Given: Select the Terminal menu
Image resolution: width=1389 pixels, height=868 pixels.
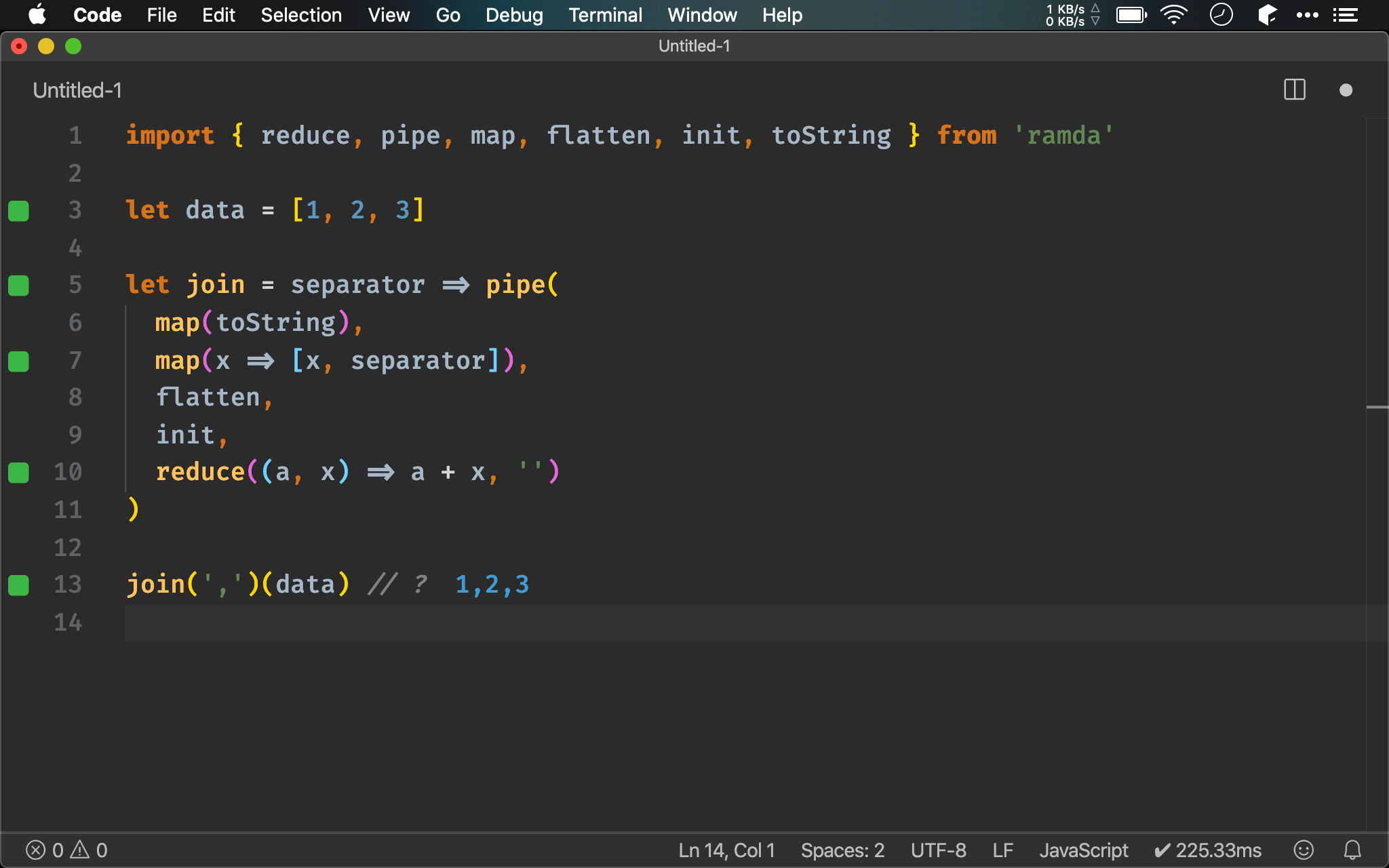Looking at the screenshot, I should 604,14.
